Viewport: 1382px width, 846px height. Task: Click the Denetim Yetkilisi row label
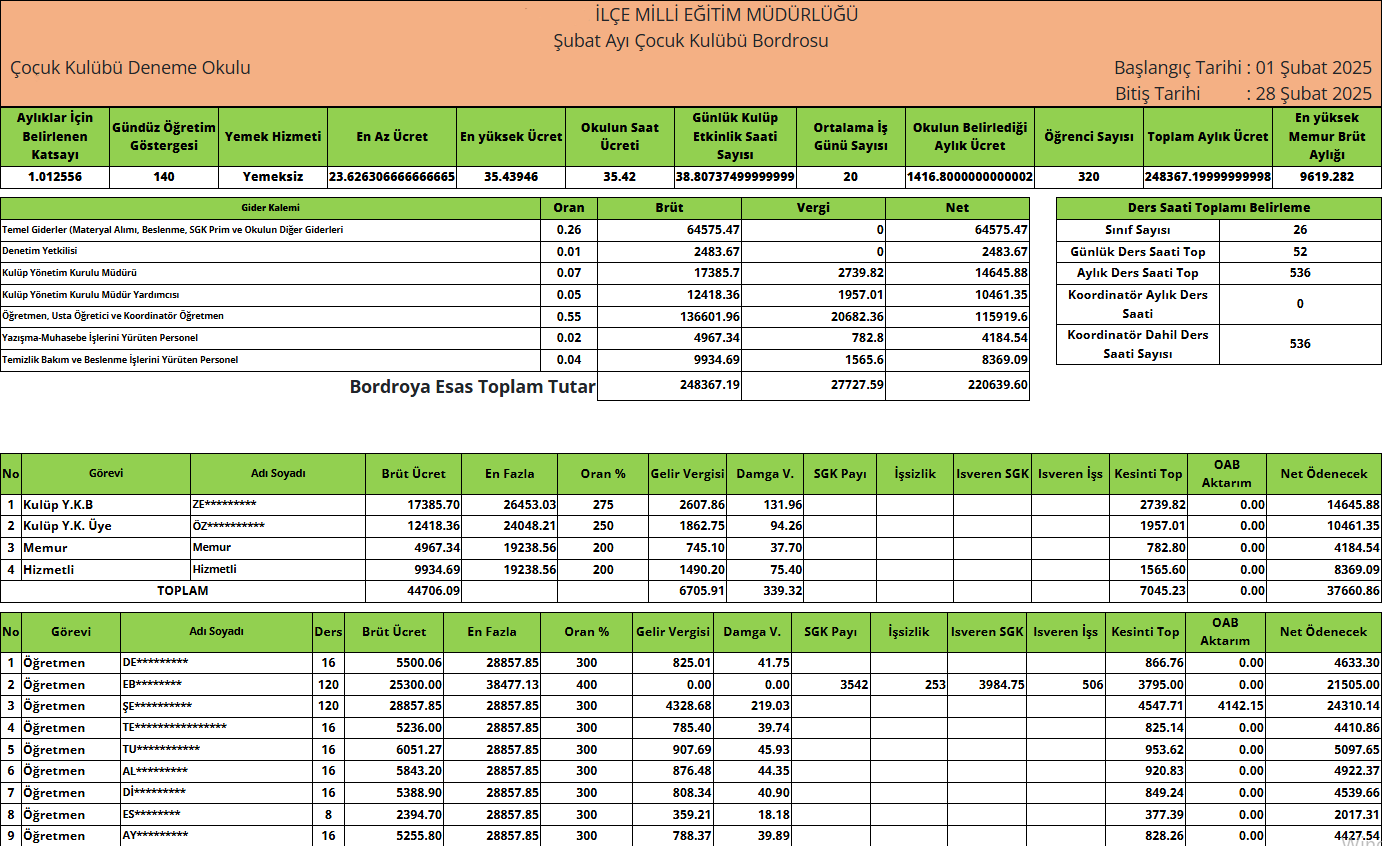40,251
